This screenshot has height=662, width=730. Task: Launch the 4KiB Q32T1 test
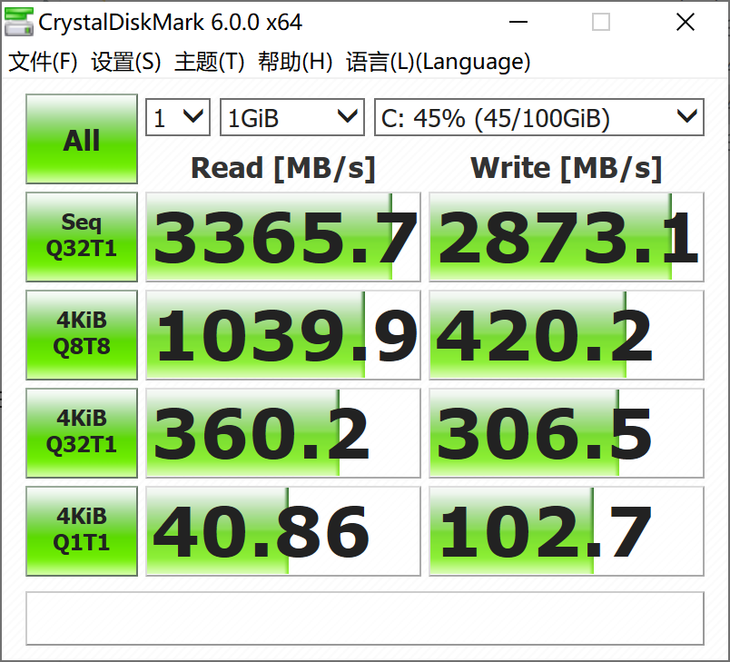[81, 432]
